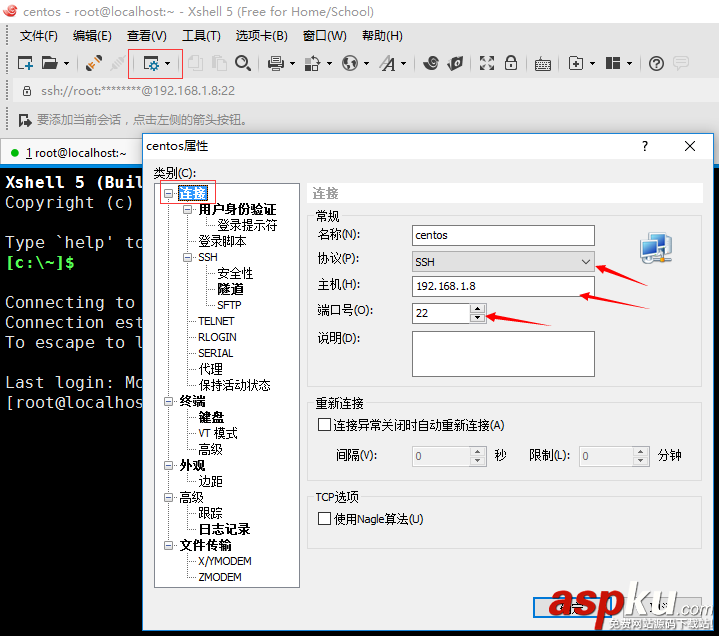Collapse the 终端 tree node
Viewport: 719px width, 636px height.
pyautogui.click(x=169, y=401)
